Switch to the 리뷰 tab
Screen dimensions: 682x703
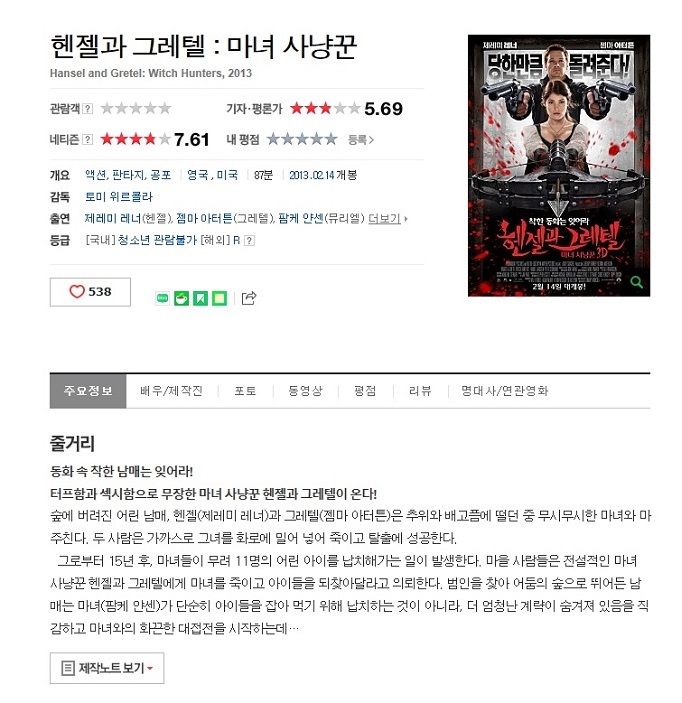(x=420, y=391)
